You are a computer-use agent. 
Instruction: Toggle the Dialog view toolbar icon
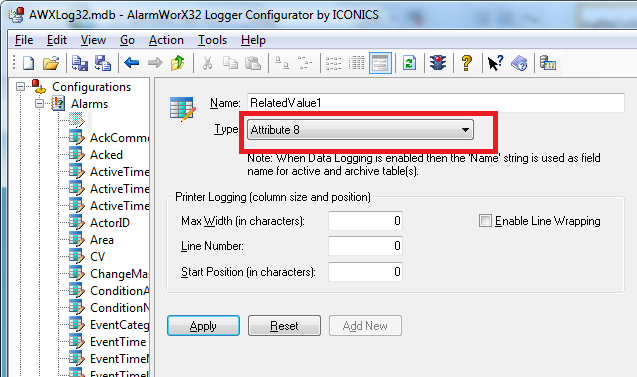coord(380,63)
